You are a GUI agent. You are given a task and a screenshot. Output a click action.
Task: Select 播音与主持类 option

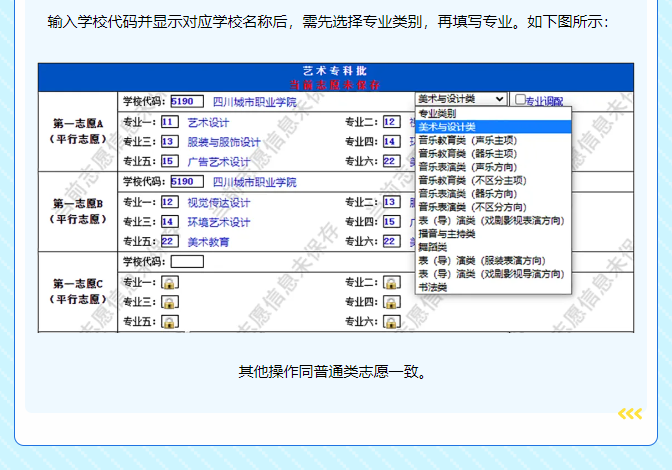tap(447, 234)
